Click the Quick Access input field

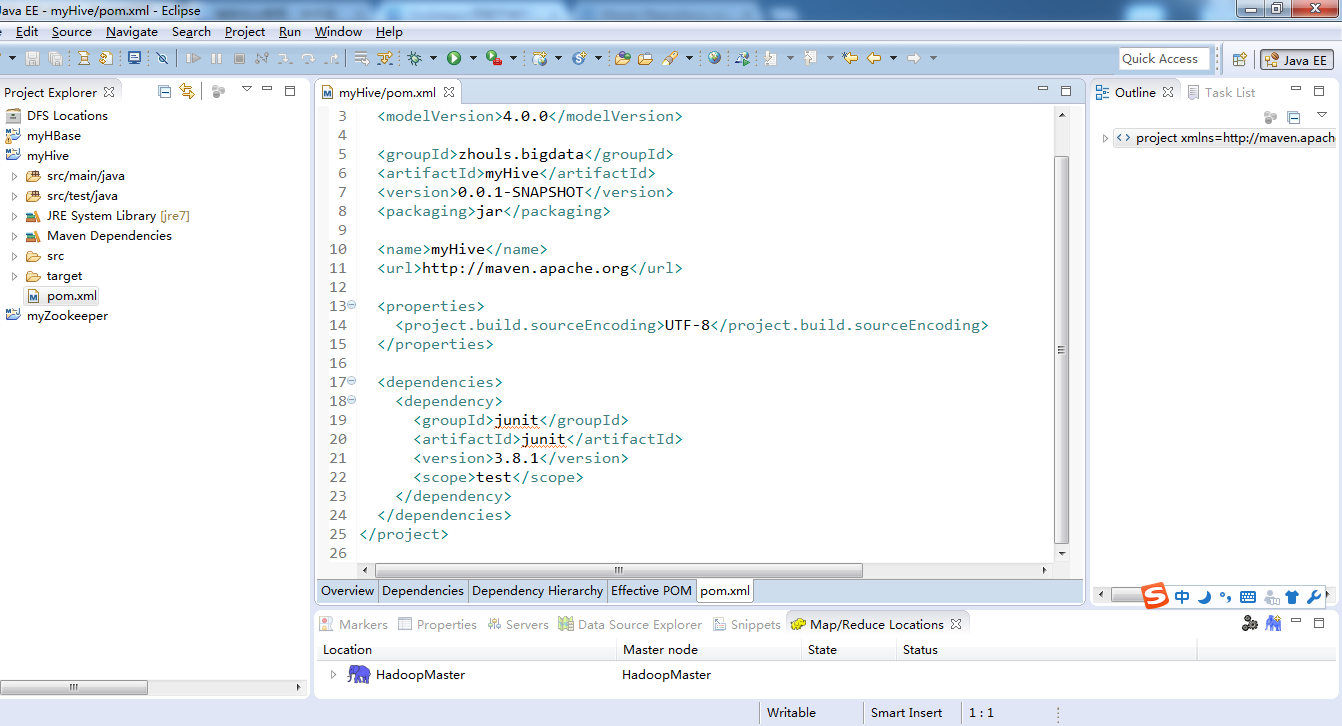pyautogui.click(x=1165, y=59)
